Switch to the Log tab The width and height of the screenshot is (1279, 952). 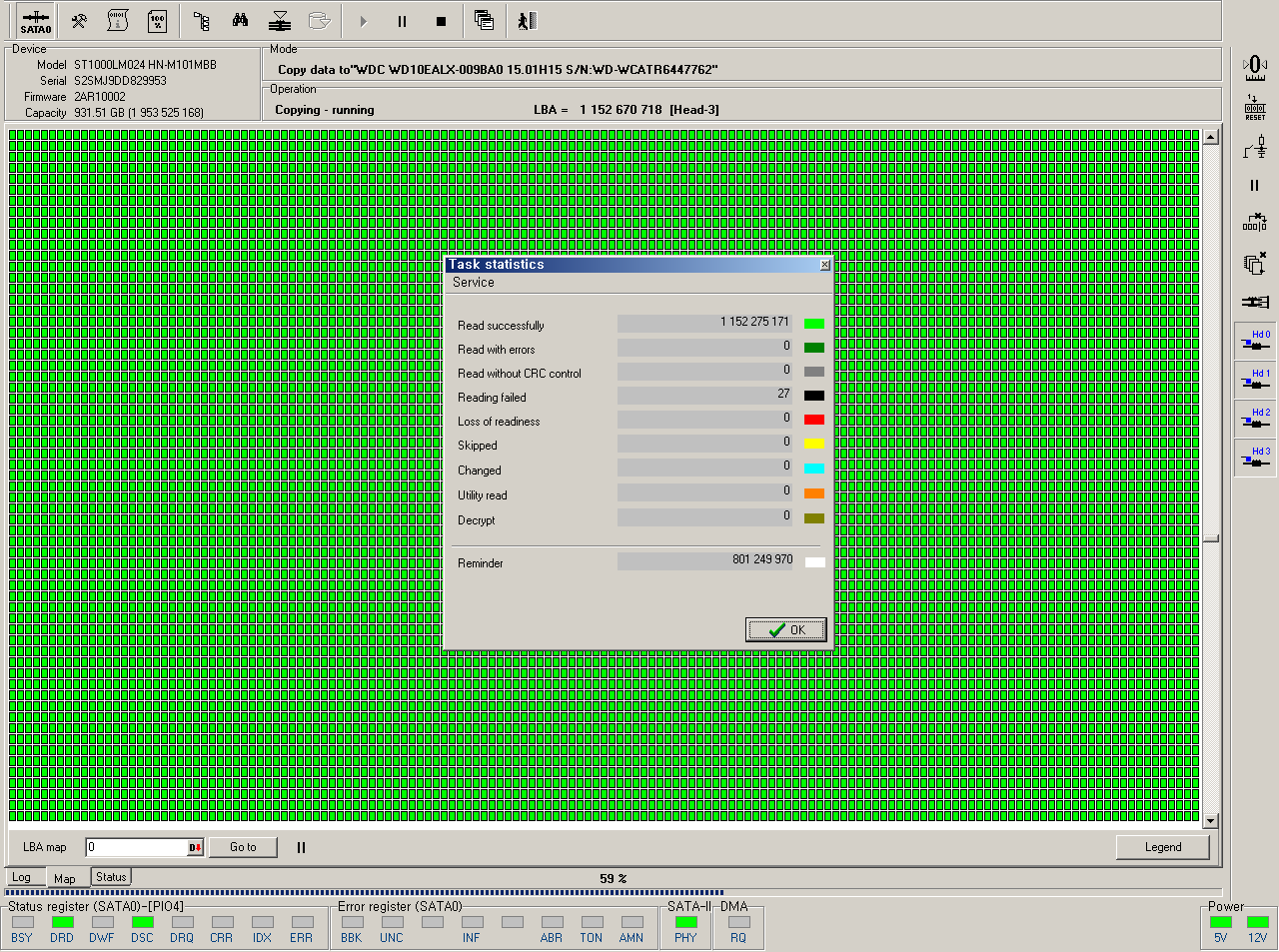point(21,878)
